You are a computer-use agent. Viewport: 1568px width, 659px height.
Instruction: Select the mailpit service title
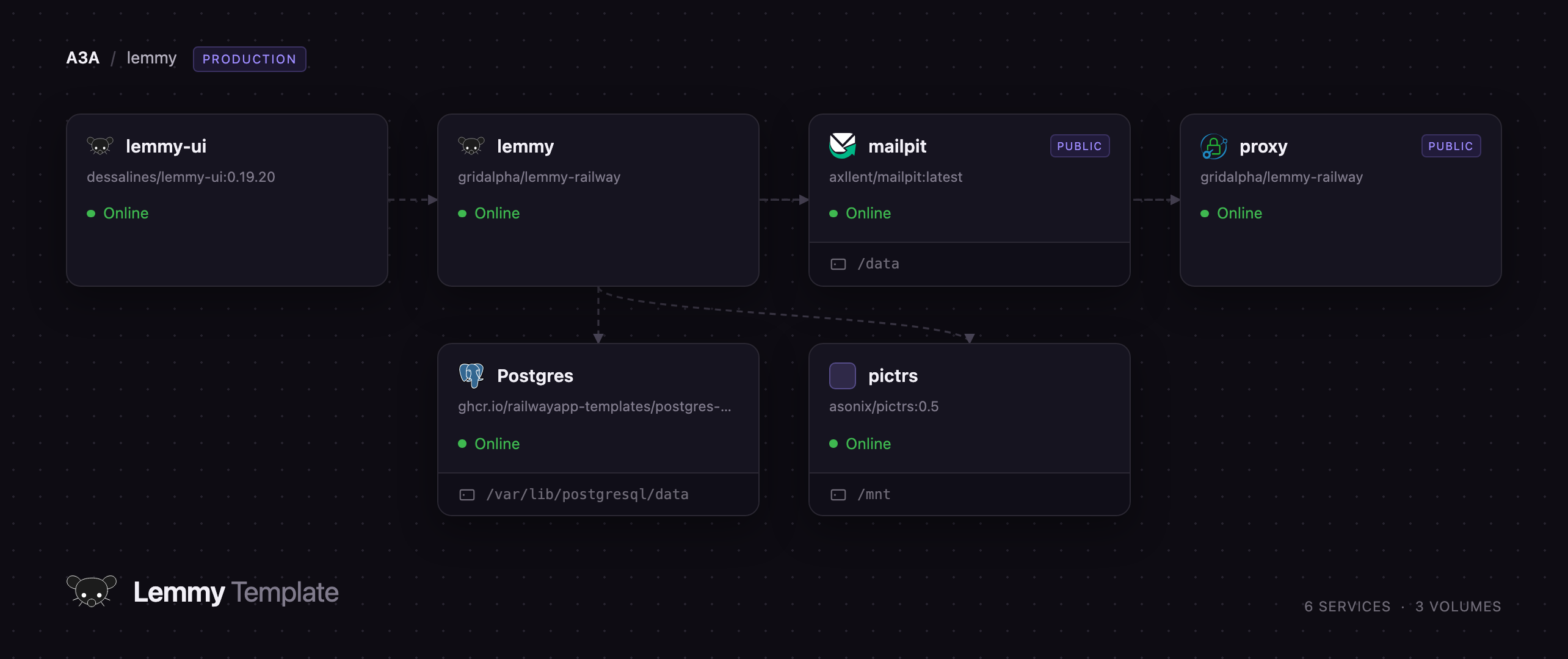click(898, 146)
